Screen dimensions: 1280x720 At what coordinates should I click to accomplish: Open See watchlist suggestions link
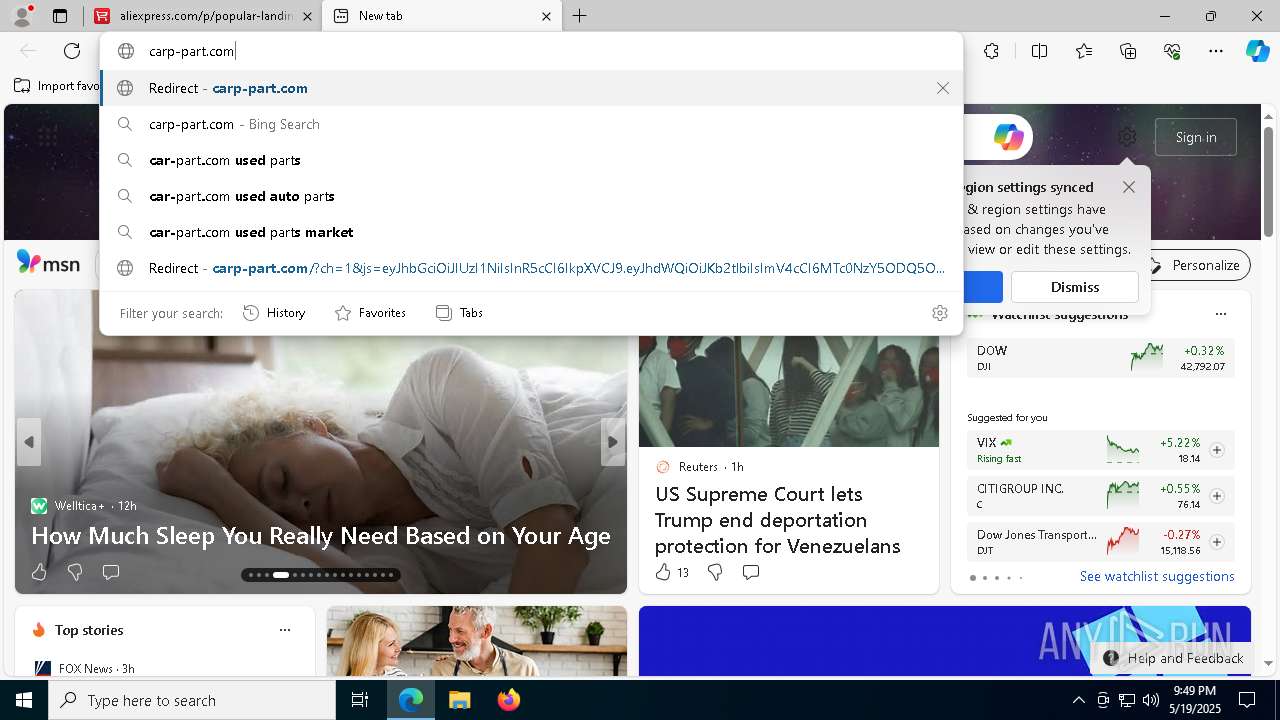pyautogui.click(x=1157, y=576)
